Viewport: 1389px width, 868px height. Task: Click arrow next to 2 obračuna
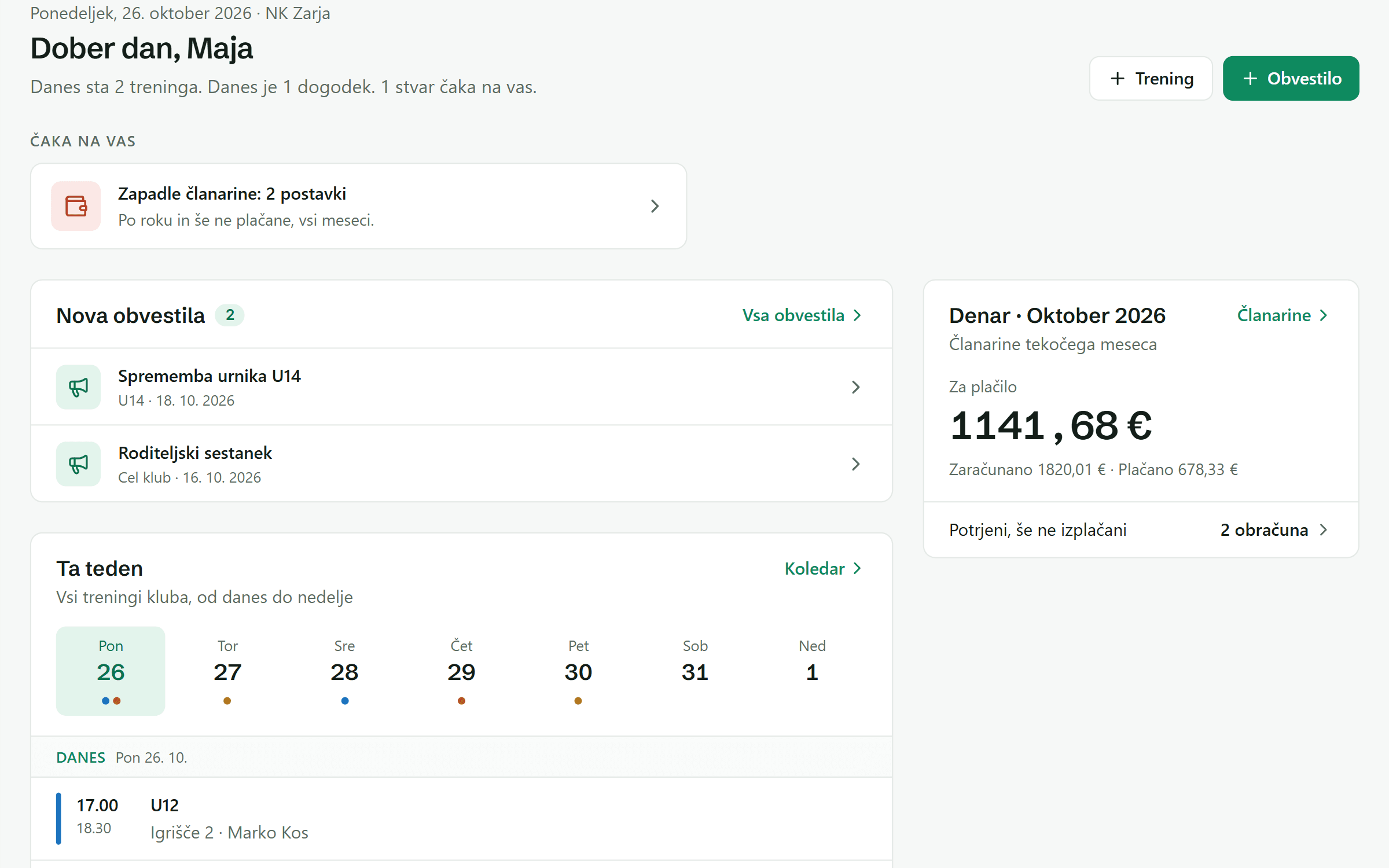click(1323, 530)
